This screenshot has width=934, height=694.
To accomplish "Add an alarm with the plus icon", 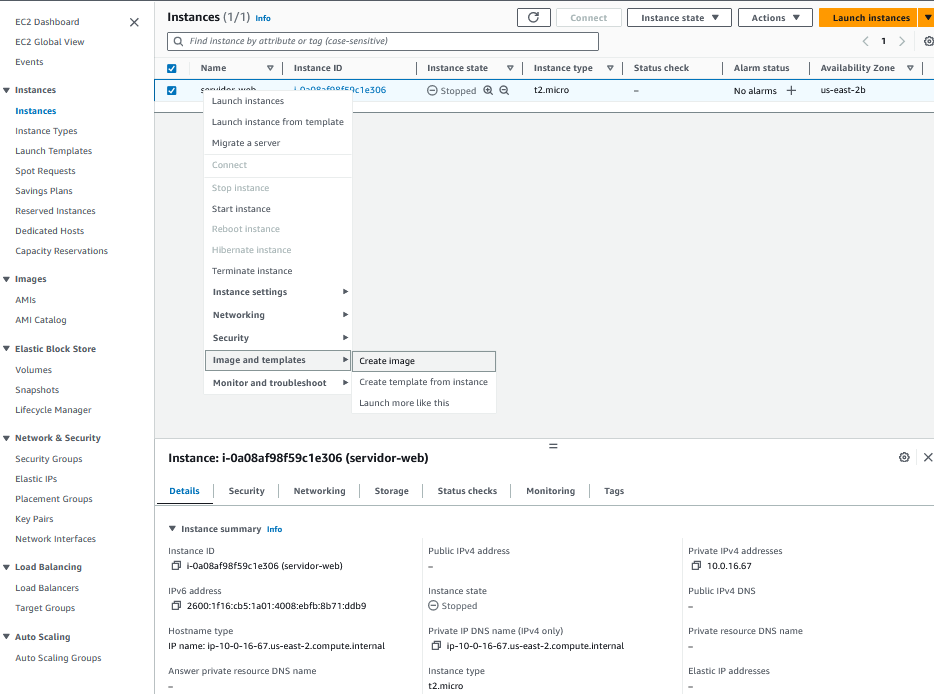I will 791,90.
